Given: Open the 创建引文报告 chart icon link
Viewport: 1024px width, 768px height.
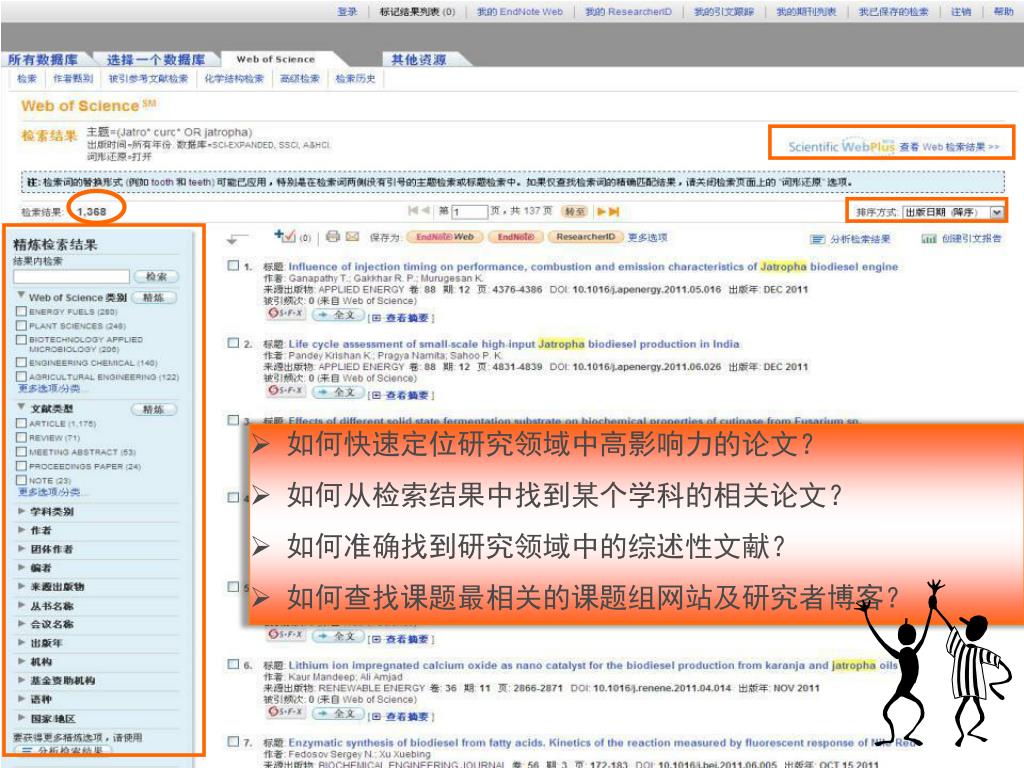Looking at the screenshot, I should click(x=961, y=239).
